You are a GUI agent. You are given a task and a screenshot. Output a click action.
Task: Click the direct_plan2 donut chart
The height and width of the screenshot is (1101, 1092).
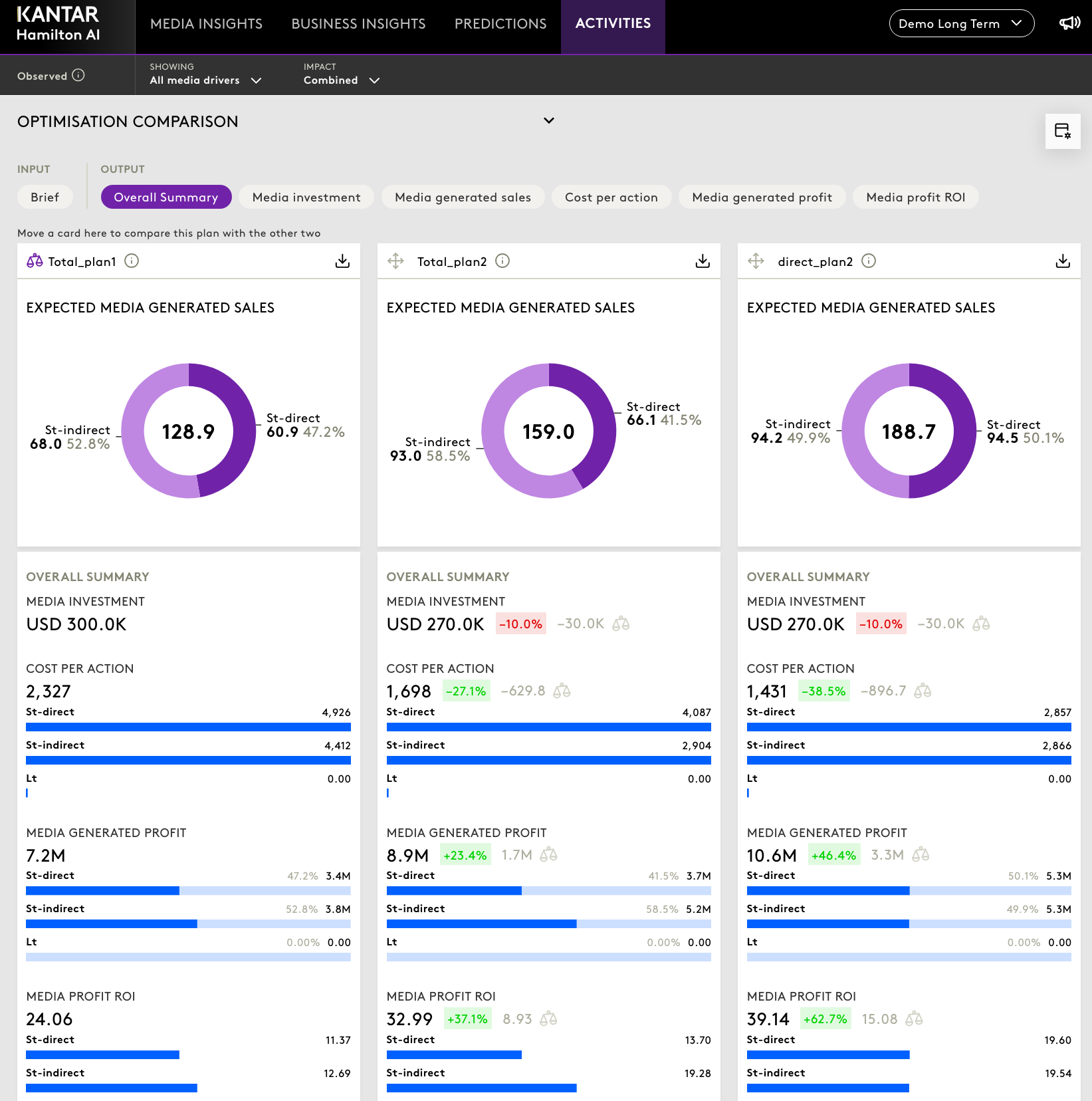point(909,431)
